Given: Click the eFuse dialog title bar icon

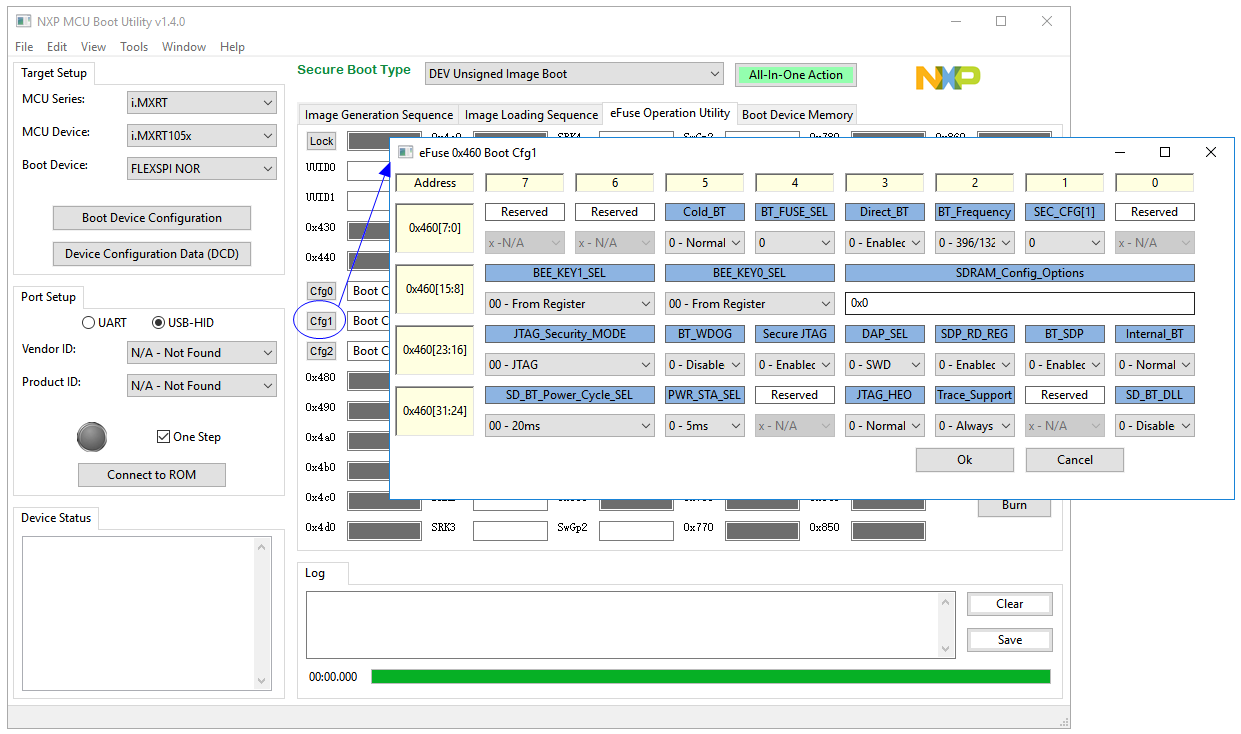Looking at the screenshot, I should [x=405, y=152].
